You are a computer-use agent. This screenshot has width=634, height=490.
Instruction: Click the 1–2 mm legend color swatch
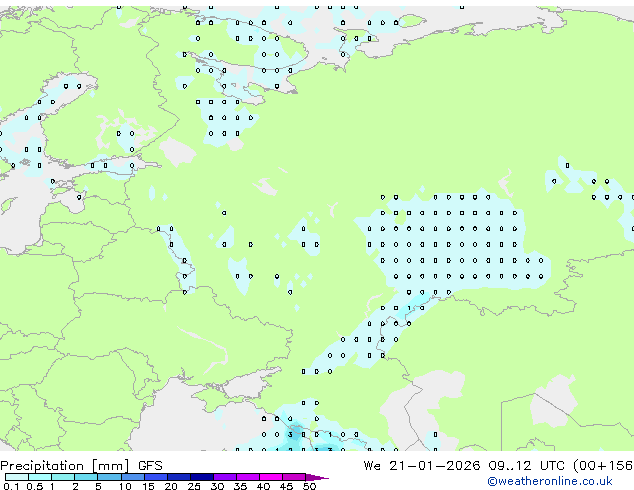coord(63,477)
